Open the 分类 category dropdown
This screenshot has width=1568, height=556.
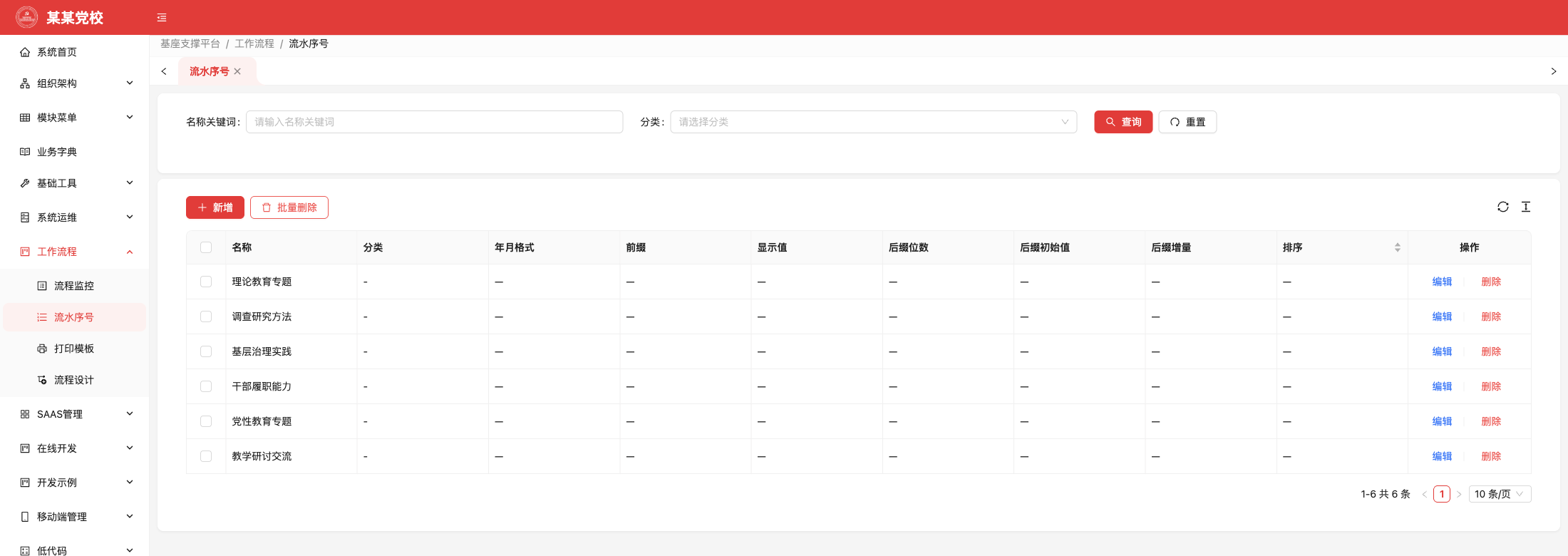point(873,122)
